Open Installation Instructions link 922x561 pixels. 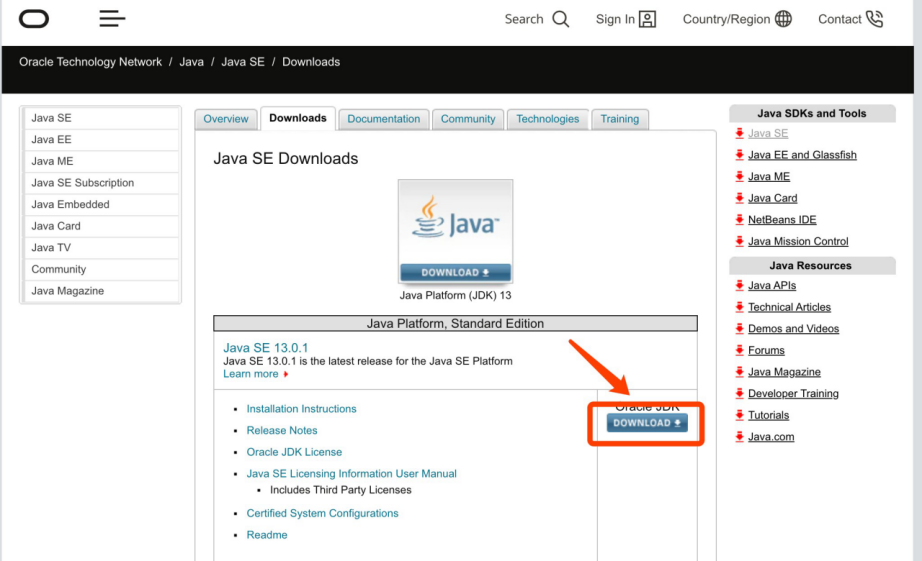(301, 409)
